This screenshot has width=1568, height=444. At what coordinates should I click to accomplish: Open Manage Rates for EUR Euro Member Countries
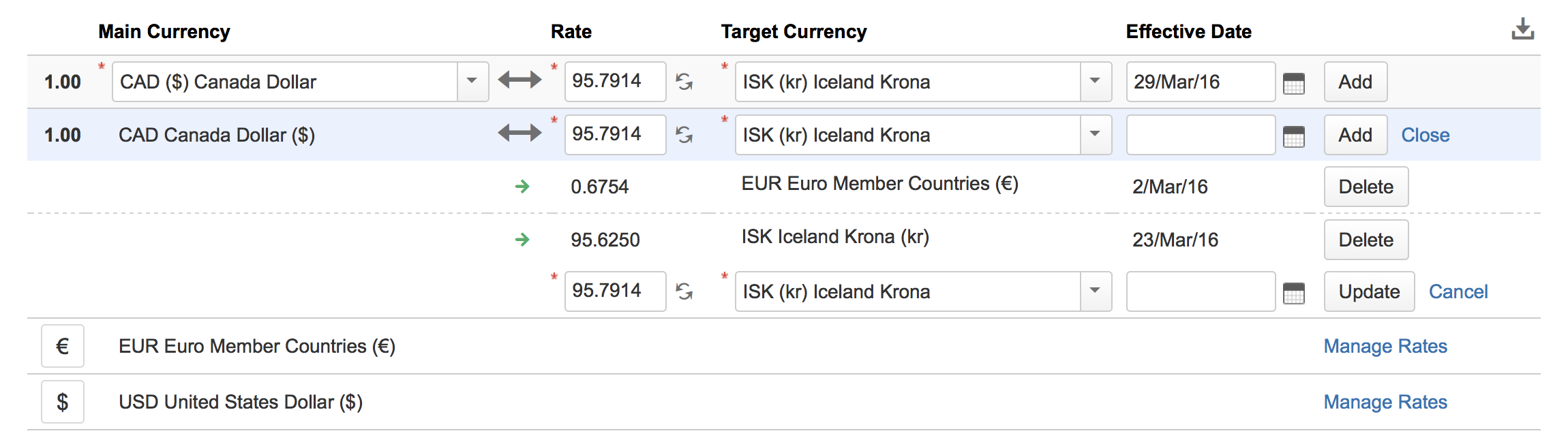click(x=1385, y=346)
